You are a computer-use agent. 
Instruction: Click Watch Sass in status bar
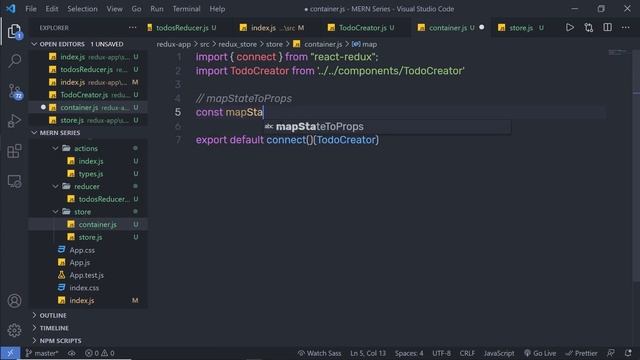(x=319, y=353)
